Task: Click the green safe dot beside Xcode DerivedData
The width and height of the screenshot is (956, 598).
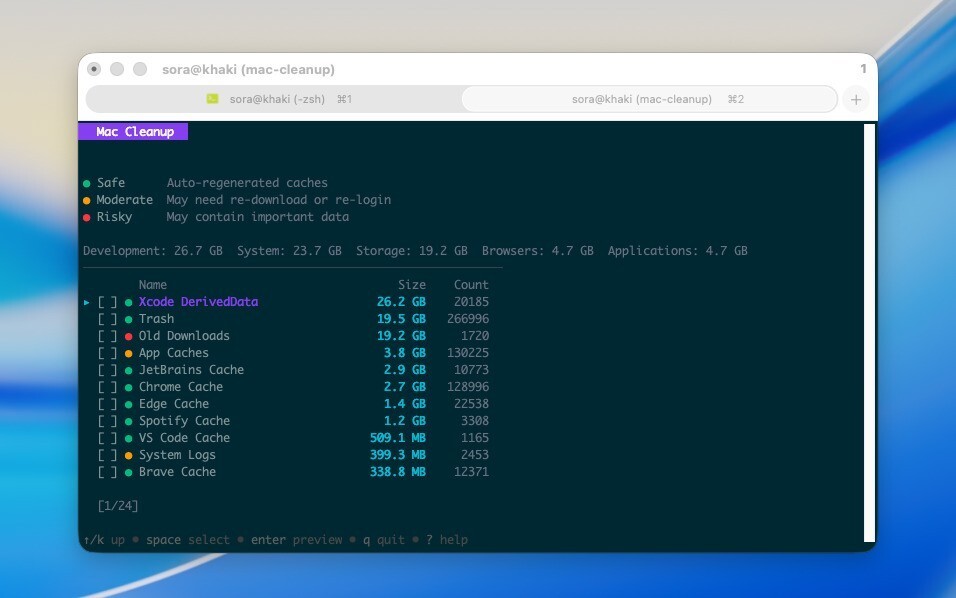Action: pyautogui.click(x=129, y=302)
